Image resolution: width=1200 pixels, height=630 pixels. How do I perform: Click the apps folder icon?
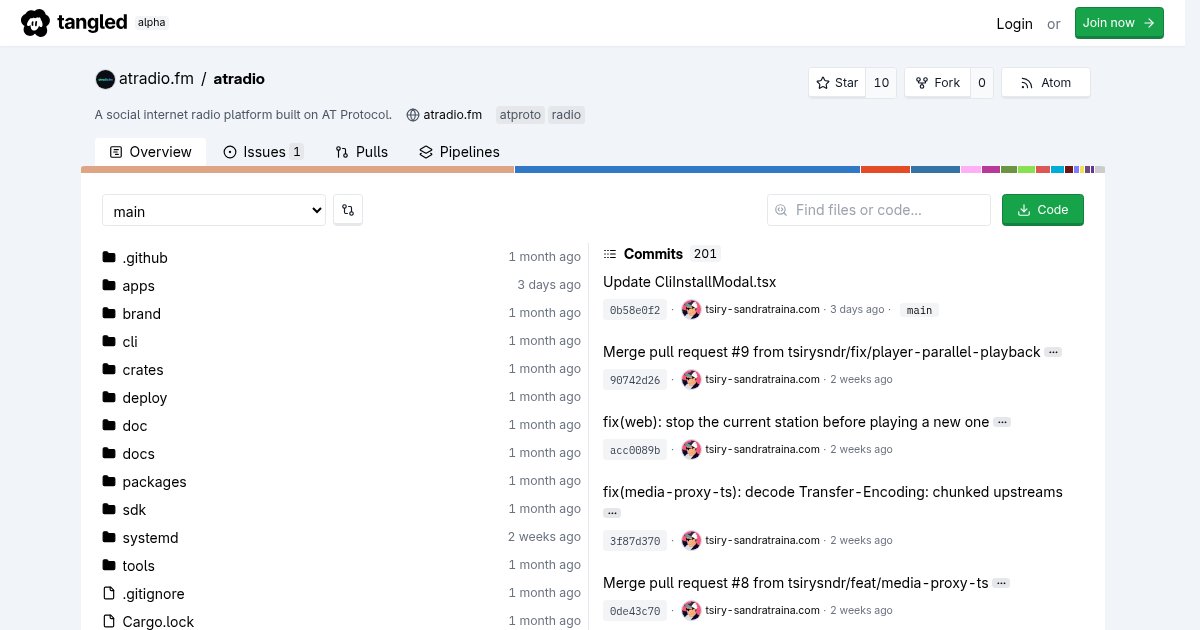(x=109, y=285)
